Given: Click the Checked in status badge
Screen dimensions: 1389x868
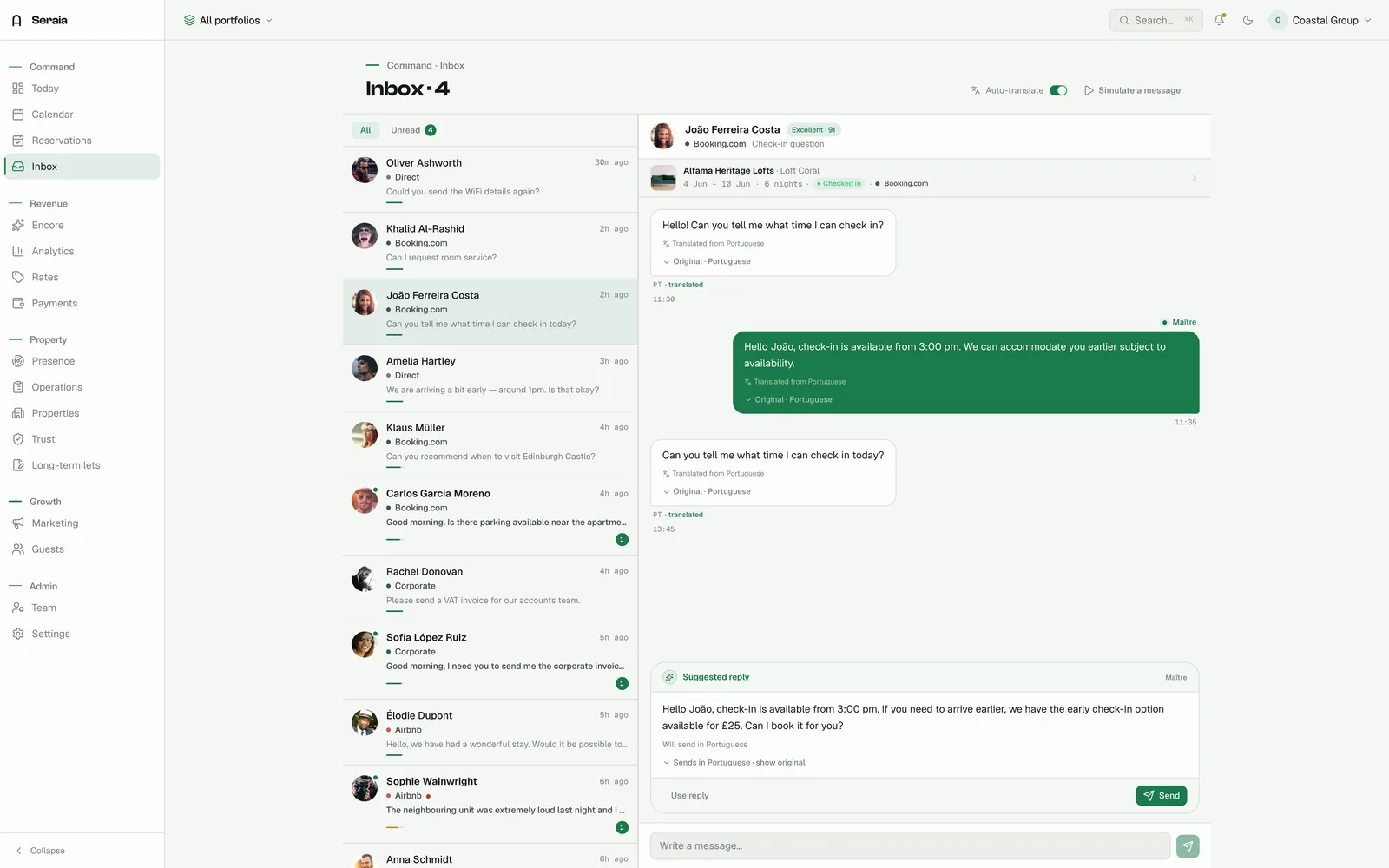Looking at the screenshot, I should (839, 184).
